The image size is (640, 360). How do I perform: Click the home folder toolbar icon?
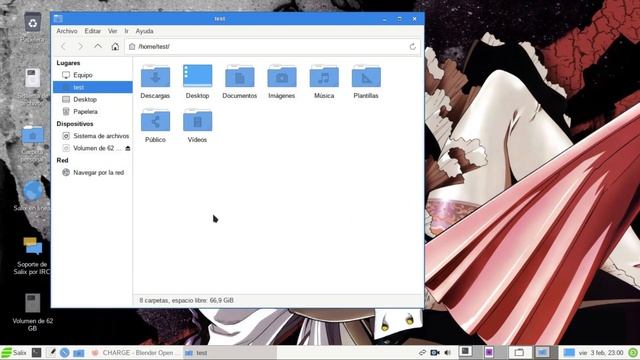click(115, 47)
